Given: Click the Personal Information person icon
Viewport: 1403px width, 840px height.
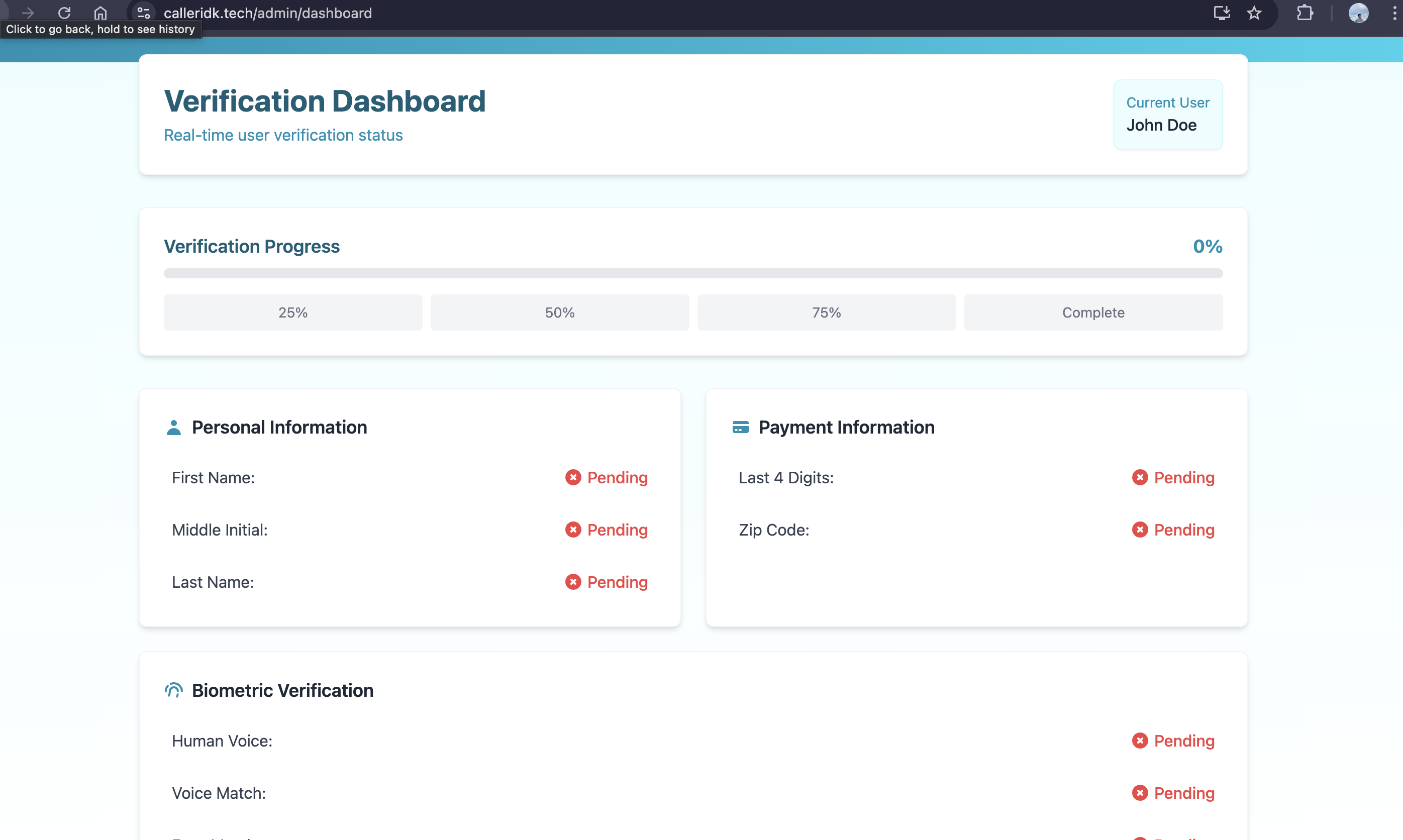Looking at the screenshot, I should (x=174, y=428).
